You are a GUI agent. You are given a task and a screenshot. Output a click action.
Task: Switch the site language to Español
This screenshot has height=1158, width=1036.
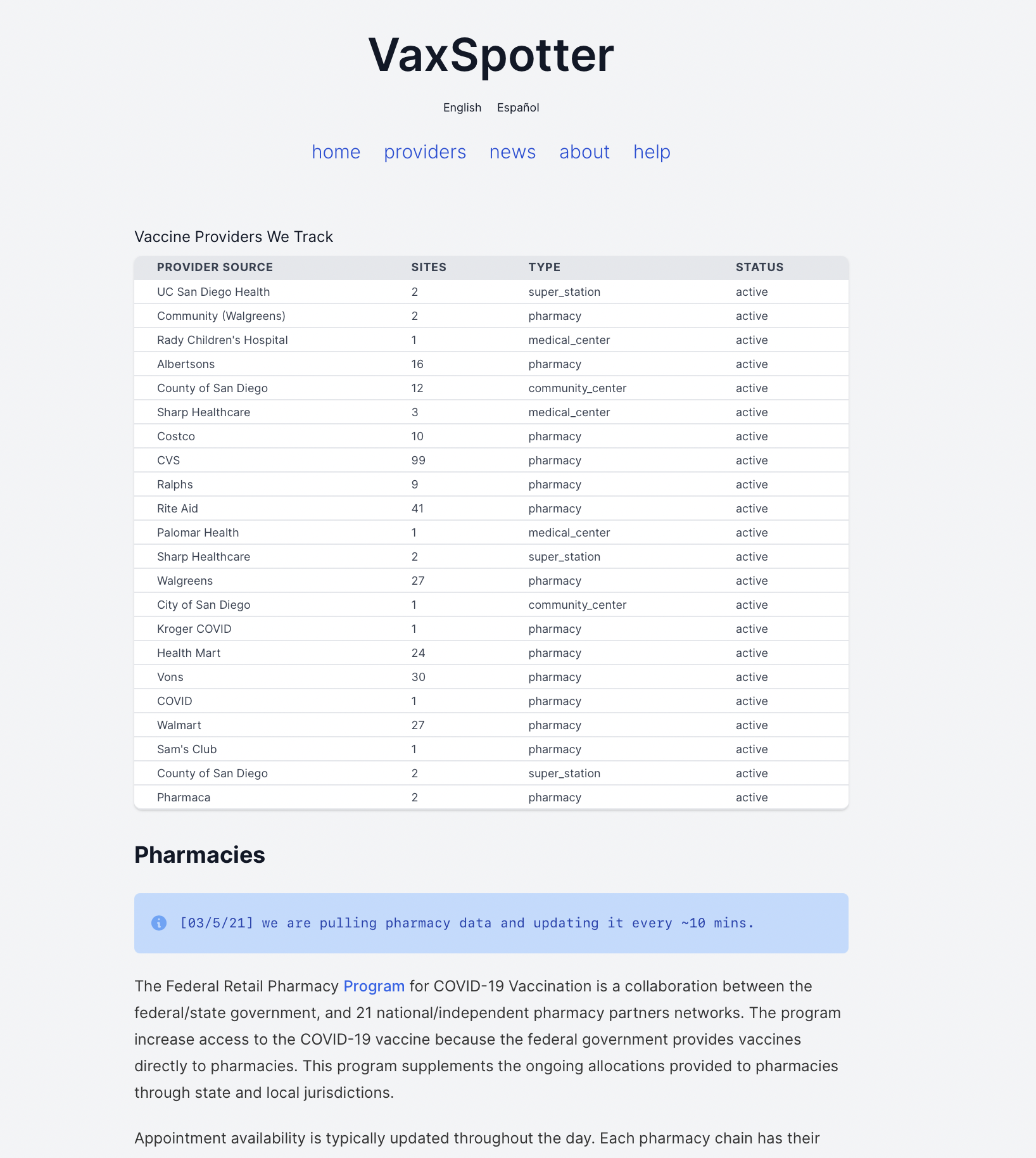[517, 107]
